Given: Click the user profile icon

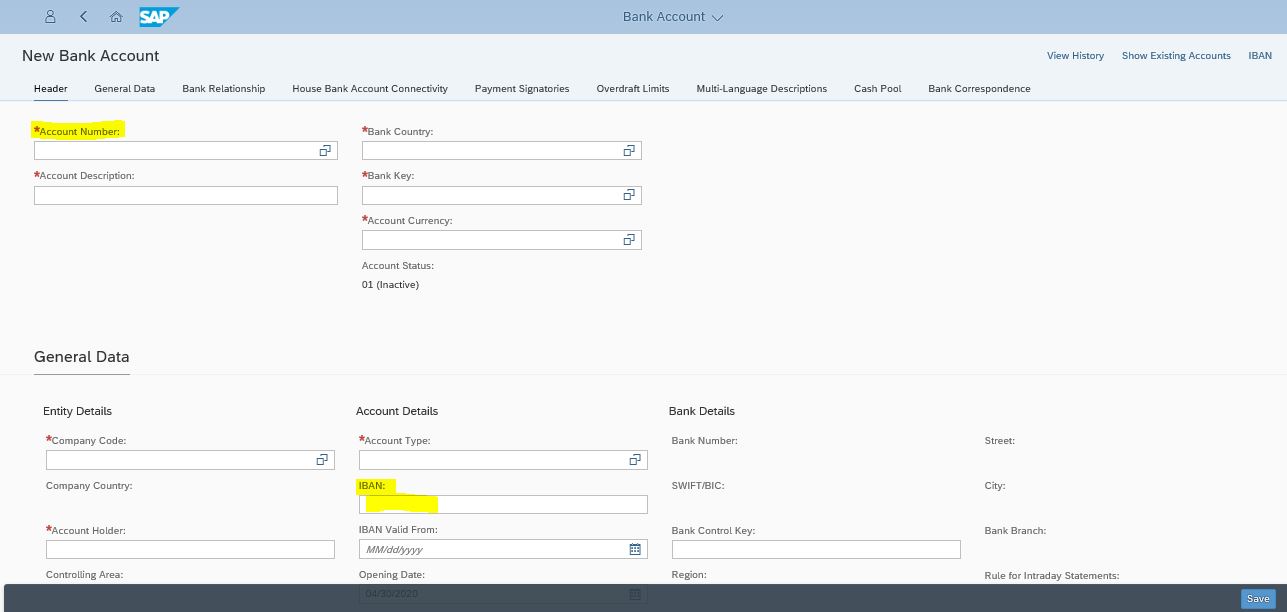Looking at the screenshot, I should click(x=51, y=17).
